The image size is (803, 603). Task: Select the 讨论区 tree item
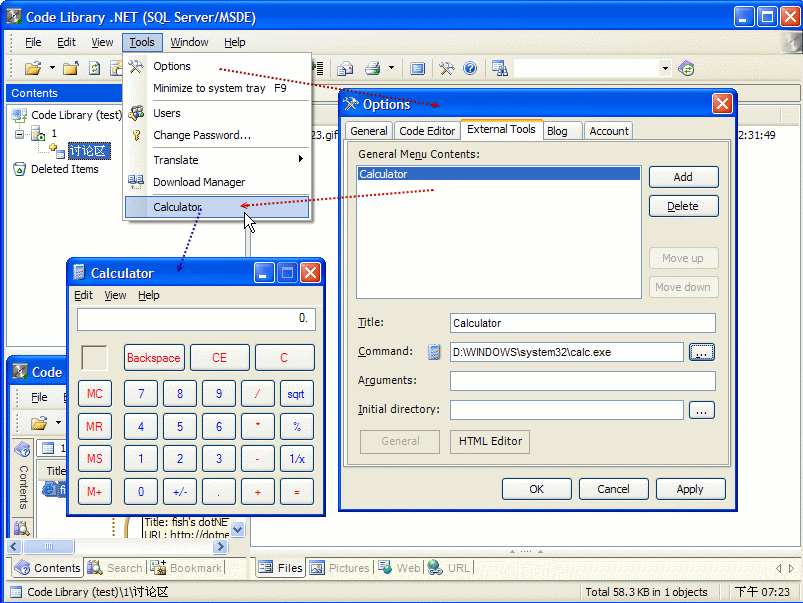[89, 151]
